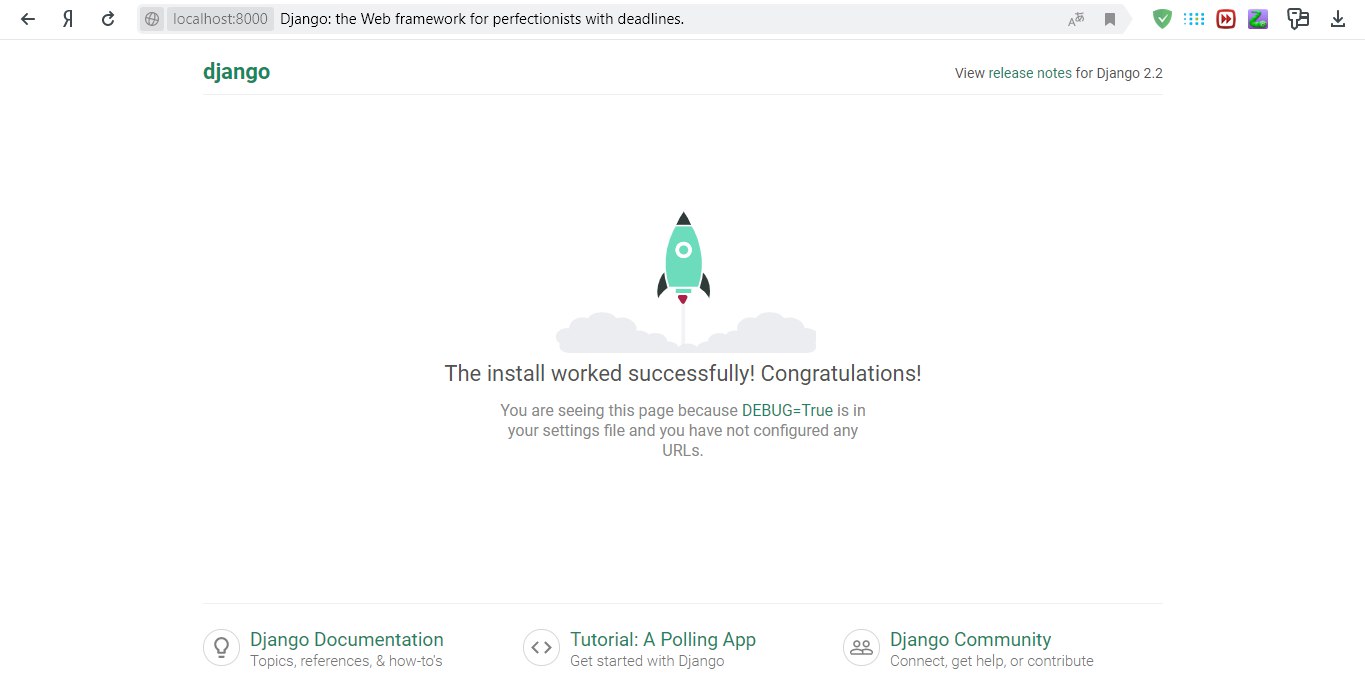Click the django logo heading

[236, 72]
